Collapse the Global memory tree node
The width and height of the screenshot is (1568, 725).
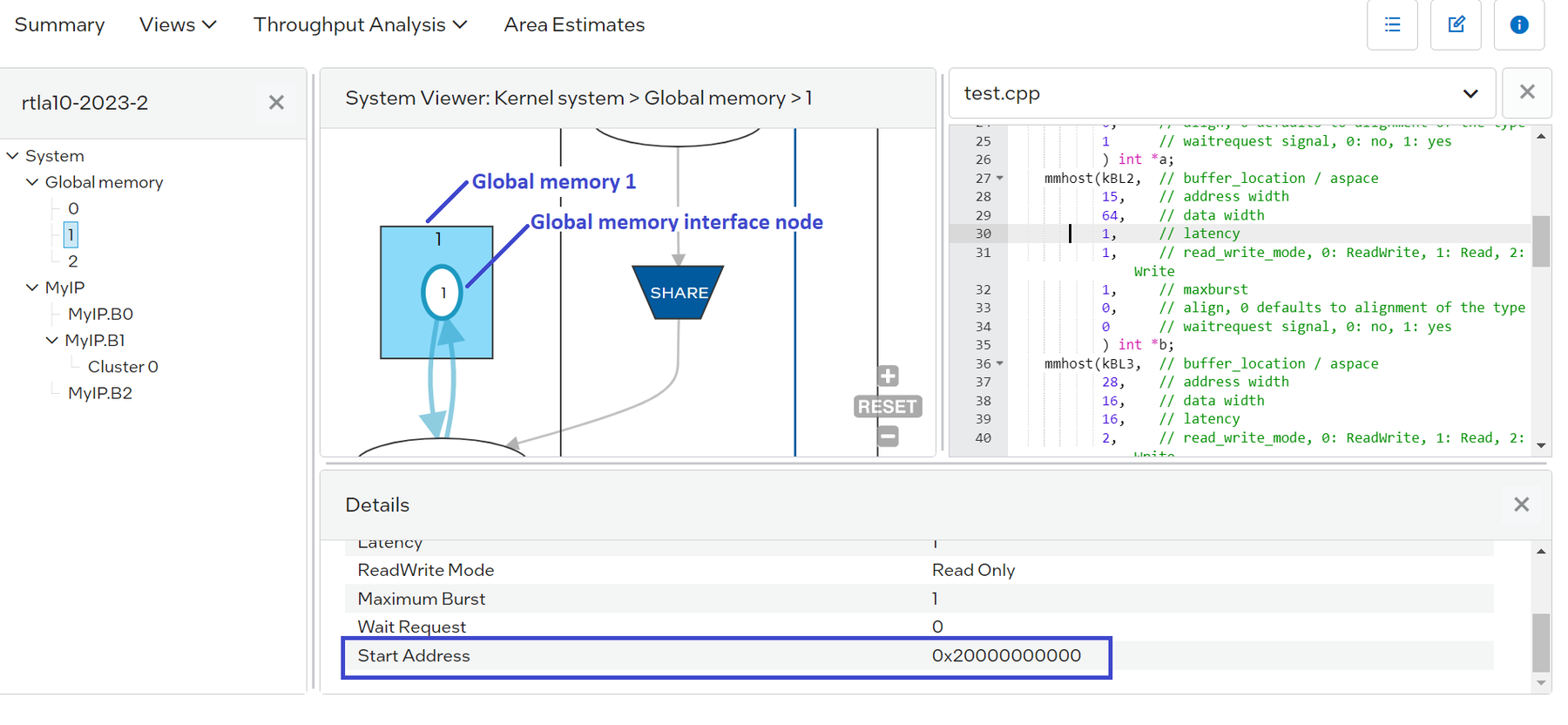click(32, 182)
